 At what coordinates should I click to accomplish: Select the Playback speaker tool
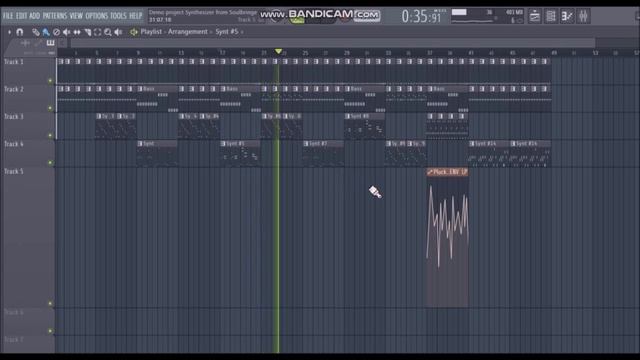(x=118, y=32)
